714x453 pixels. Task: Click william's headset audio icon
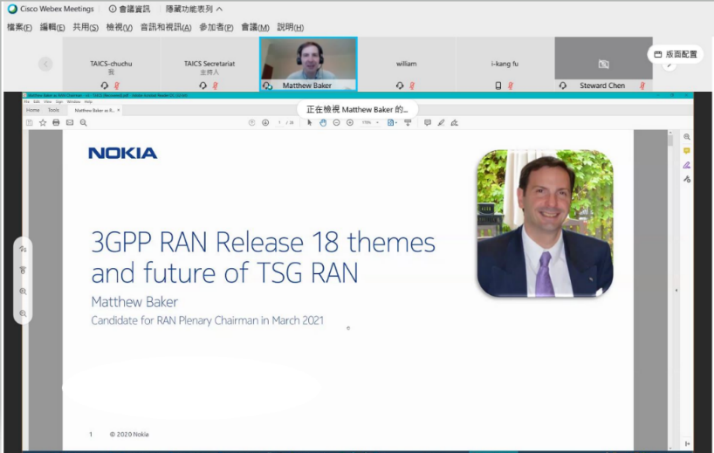(x=399, y=86)
